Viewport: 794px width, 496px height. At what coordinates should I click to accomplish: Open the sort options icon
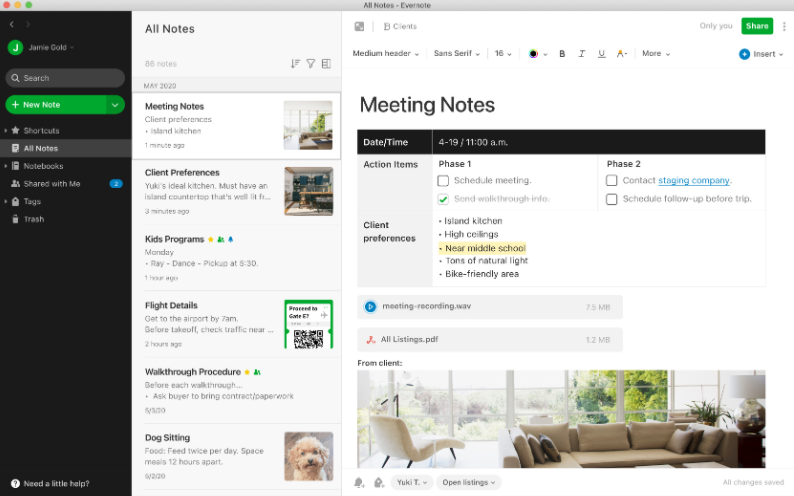[x=295, y=63]
